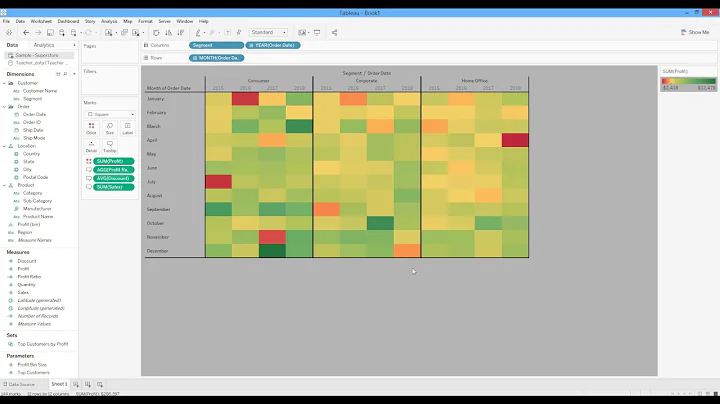Select the Customer Name dimension
The width and height of the screenshot is (720, 404).
pyautogui.click(x=40, y=91)
